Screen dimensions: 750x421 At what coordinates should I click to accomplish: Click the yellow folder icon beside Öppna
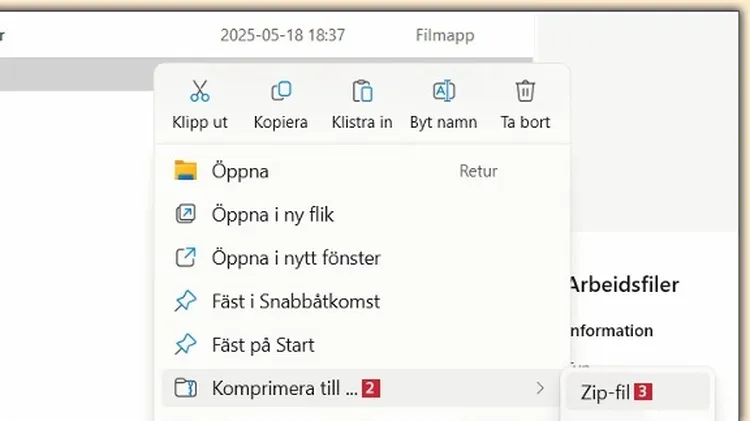point(186,171)
